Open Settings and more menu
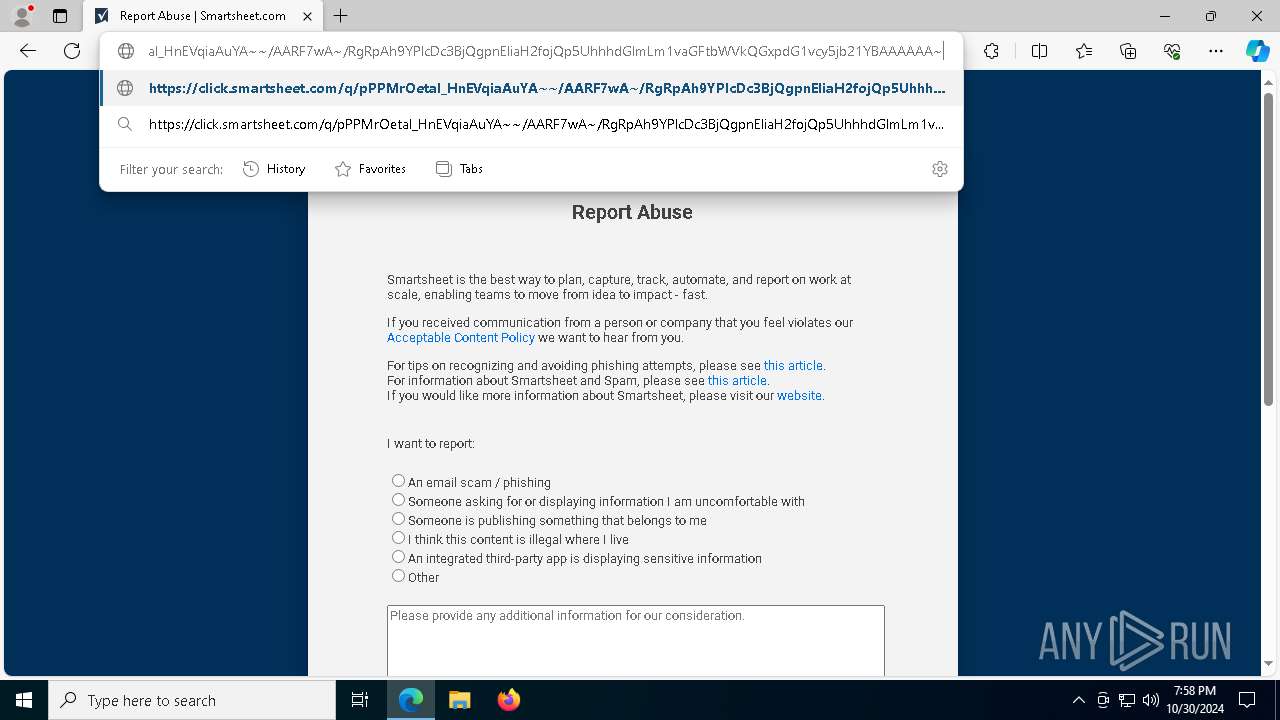1280x720 pixels. (x=1216, y=51)
